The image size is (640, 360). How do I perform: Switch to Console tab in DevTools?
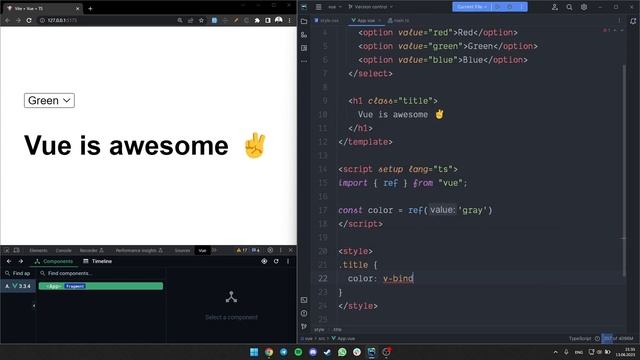[x=63, y=250]
